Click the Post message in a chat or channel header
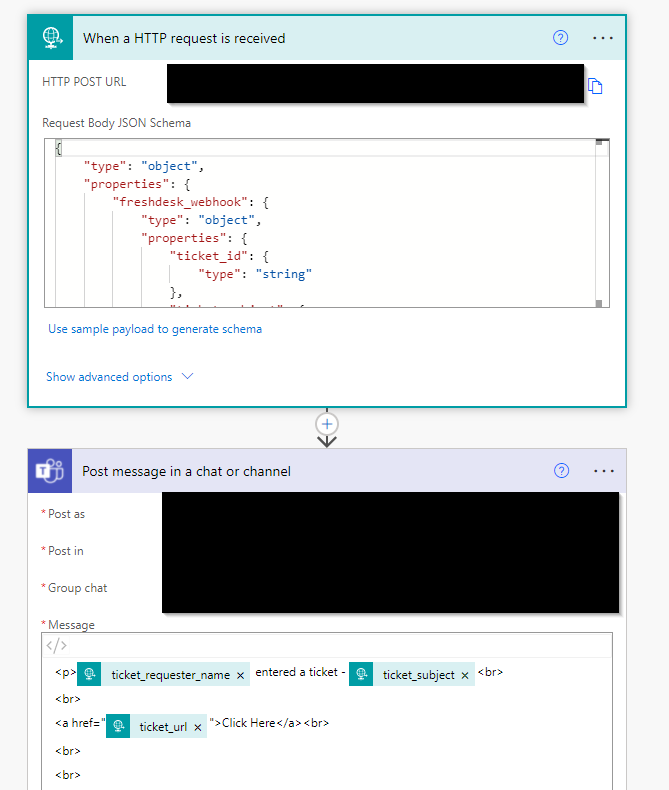 click(x=327, y=471)
